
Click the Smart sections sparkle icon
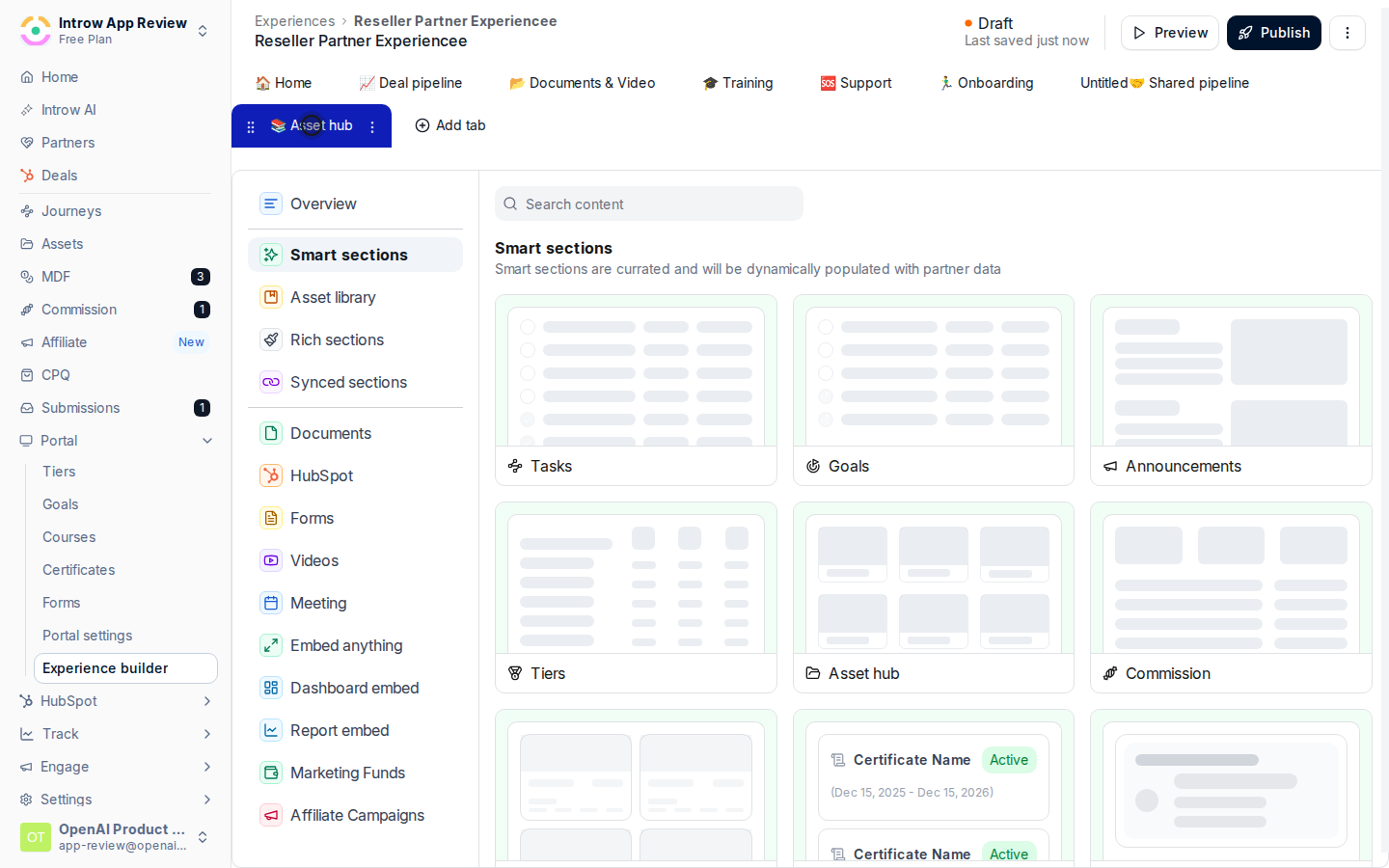(271, 255)
